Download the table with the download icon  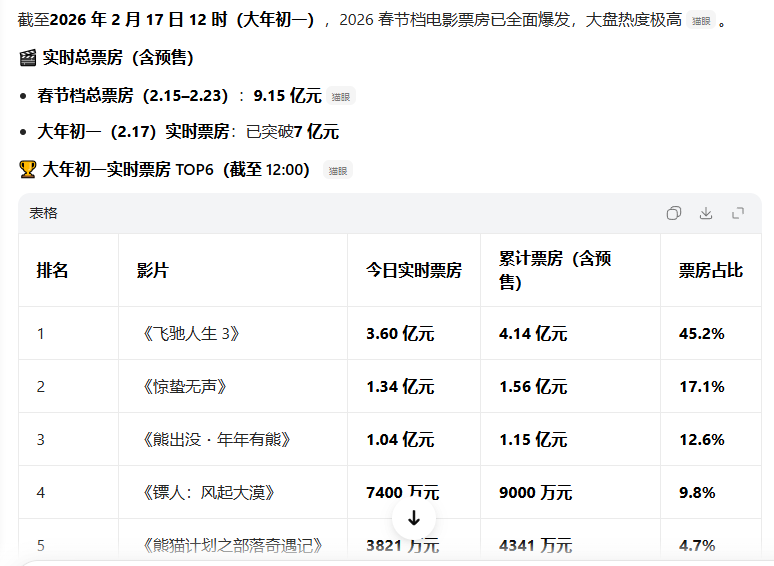[x=706, y=213]
